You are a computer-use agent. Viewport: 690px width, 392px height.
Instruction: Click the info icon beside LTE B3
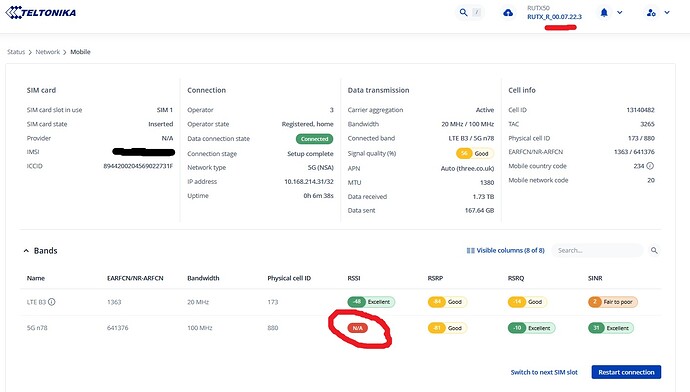click(51, 302)
